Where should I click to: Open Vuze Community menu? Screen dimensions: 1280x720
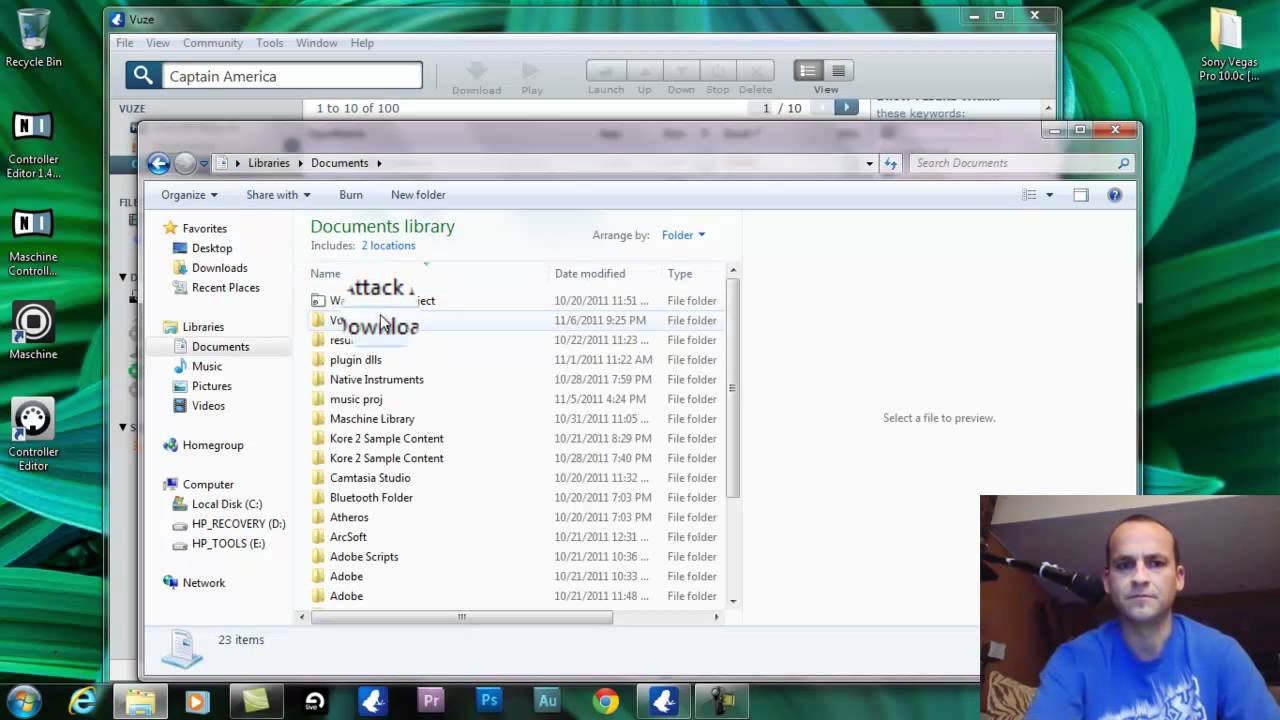coord(213,43)
